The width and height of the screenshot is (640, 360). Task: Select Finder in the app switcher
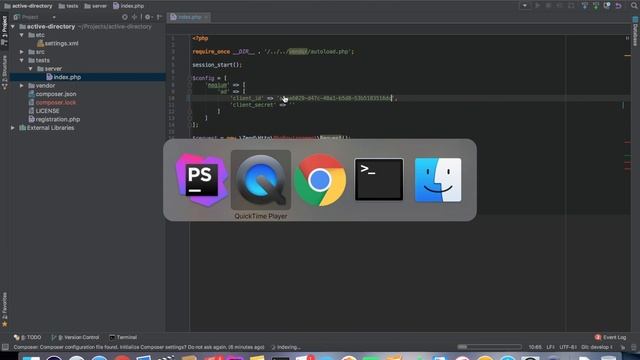click(x=438, y=180)
